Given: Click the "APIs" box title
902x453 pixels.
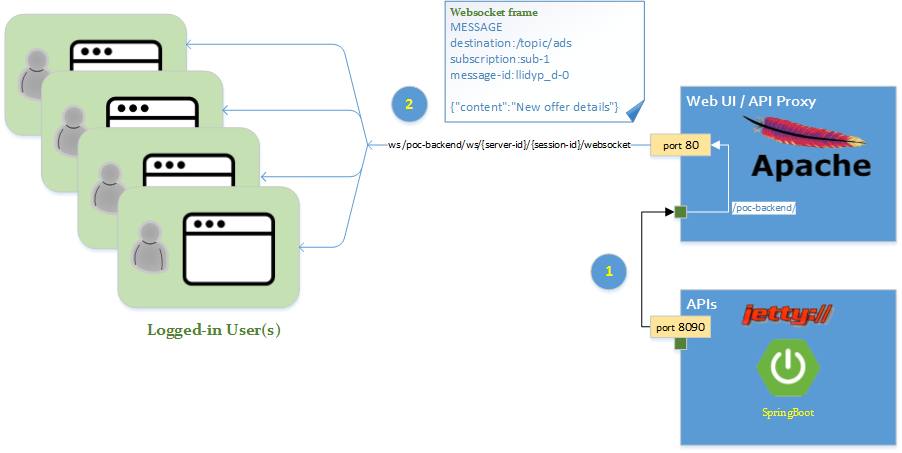Looking at the screenshot, I should [x=701, y=303].
